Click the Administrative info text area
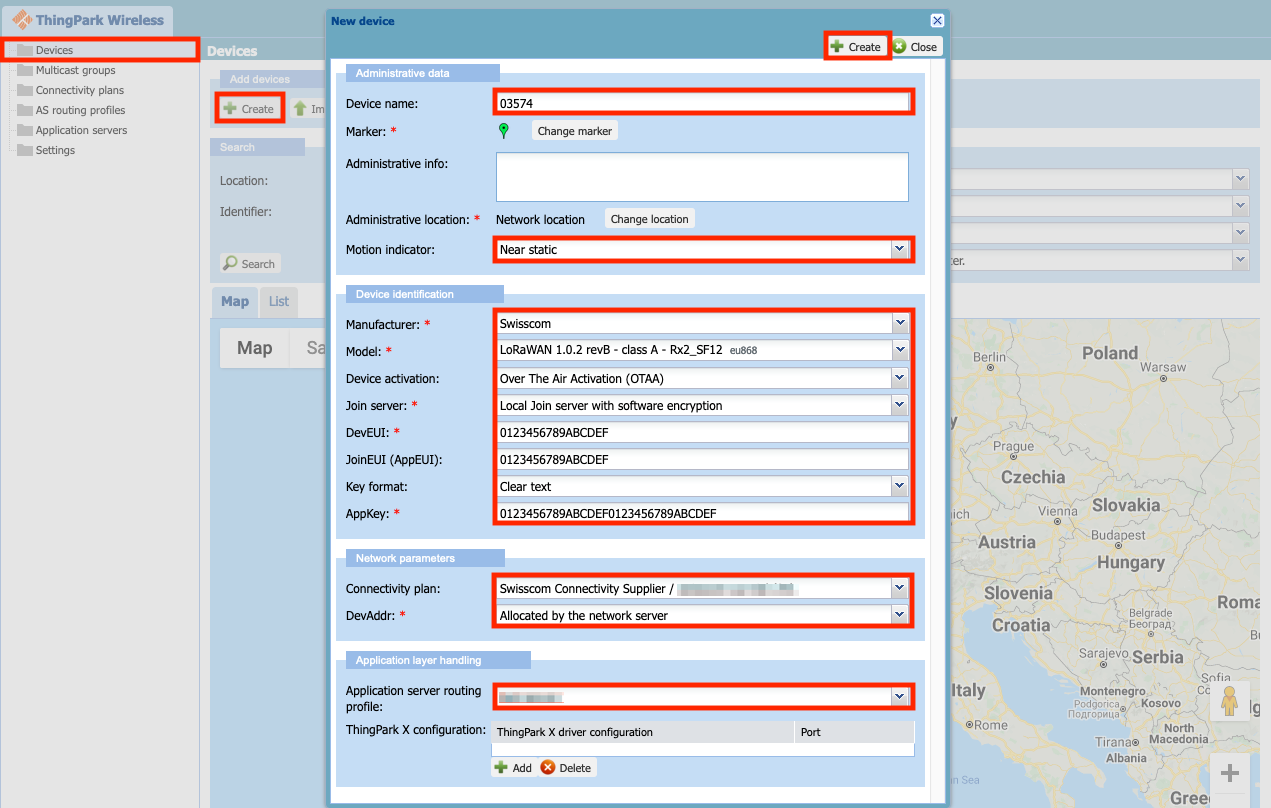 click(x=702, y=177)
